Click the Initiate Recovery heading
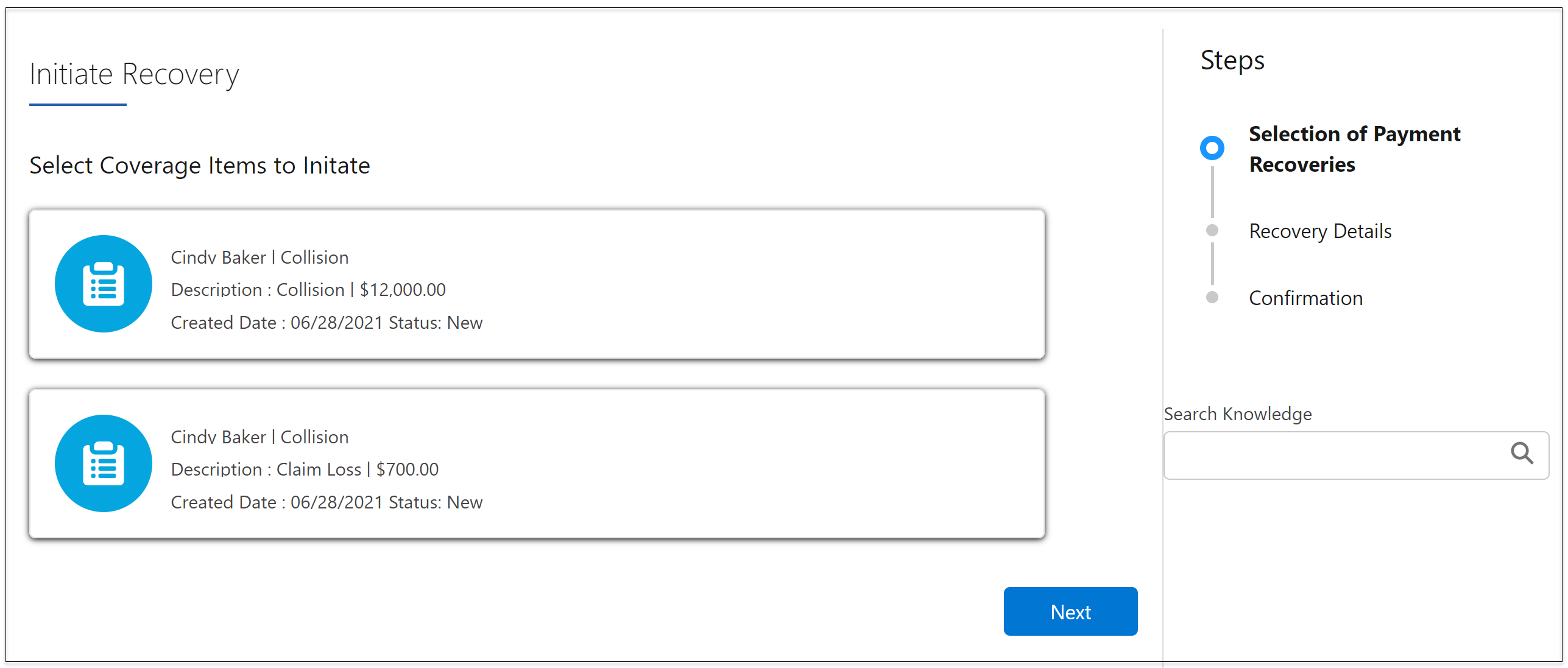This screenshot has height=668, width=1568. [x=134, y=74]
